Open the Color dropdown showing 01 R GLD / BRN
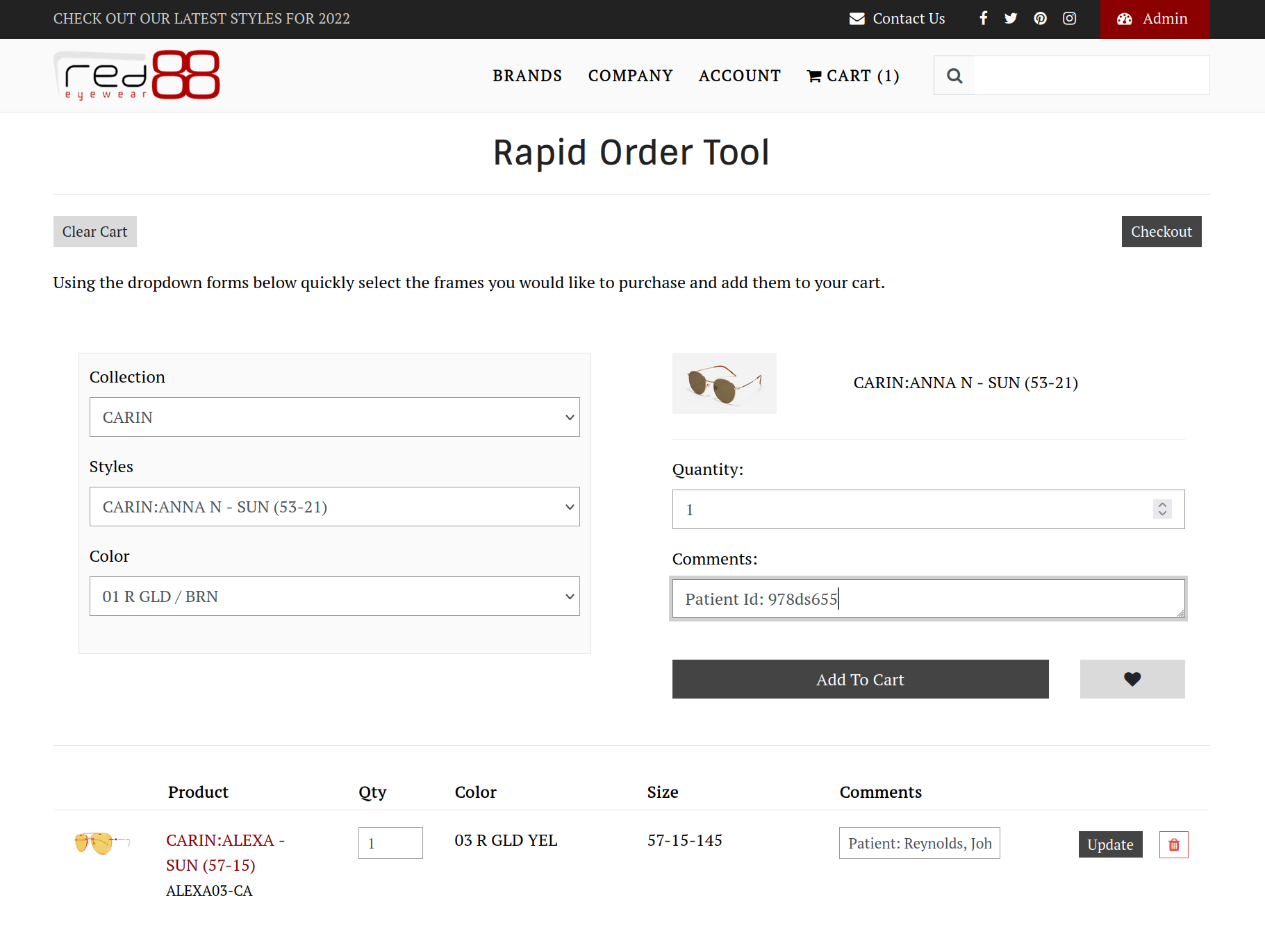This screenshot has height=952, width=1265. (x=334, y=596)
